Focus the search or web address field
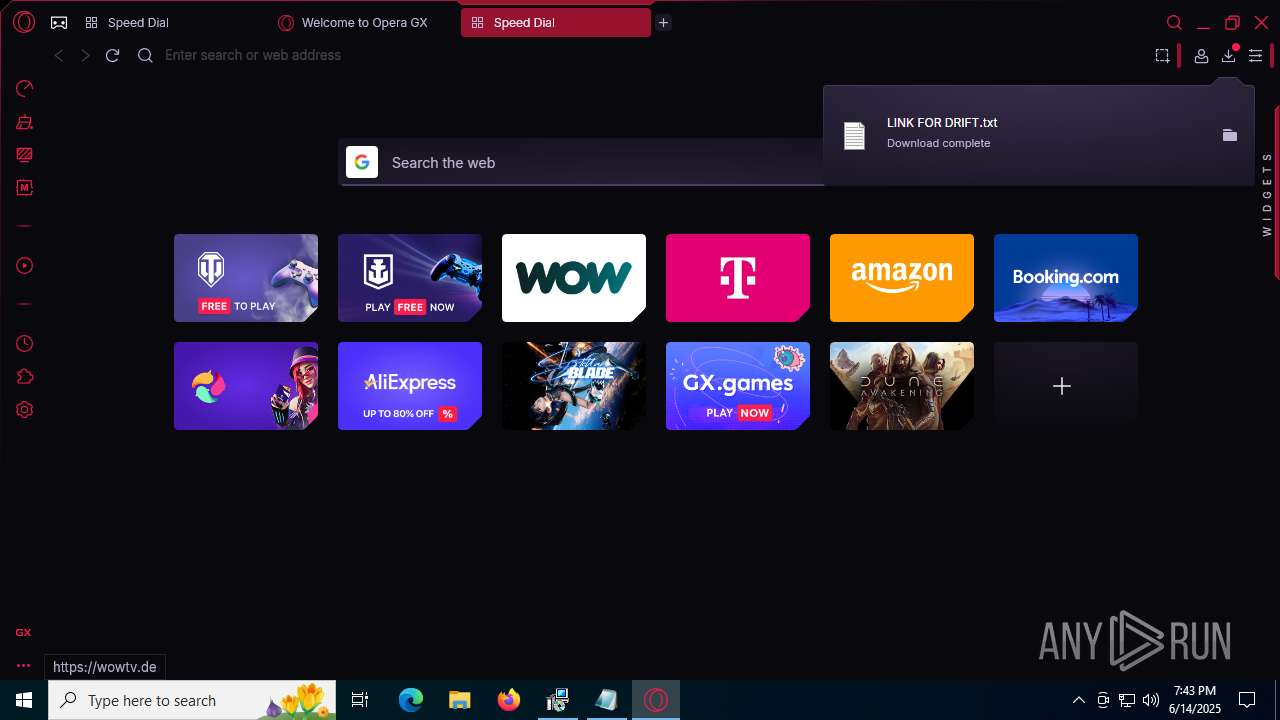This screenshot has height=720, width=1280. 640,55
